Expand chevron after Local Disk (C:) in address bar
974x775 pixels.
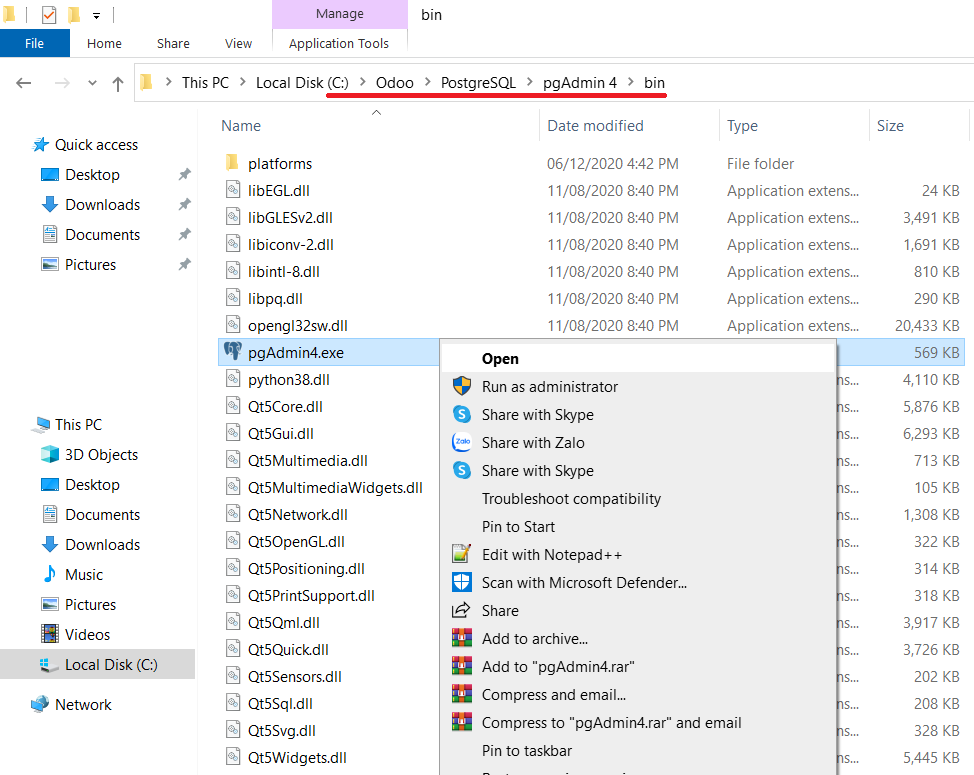pos(362,82)
